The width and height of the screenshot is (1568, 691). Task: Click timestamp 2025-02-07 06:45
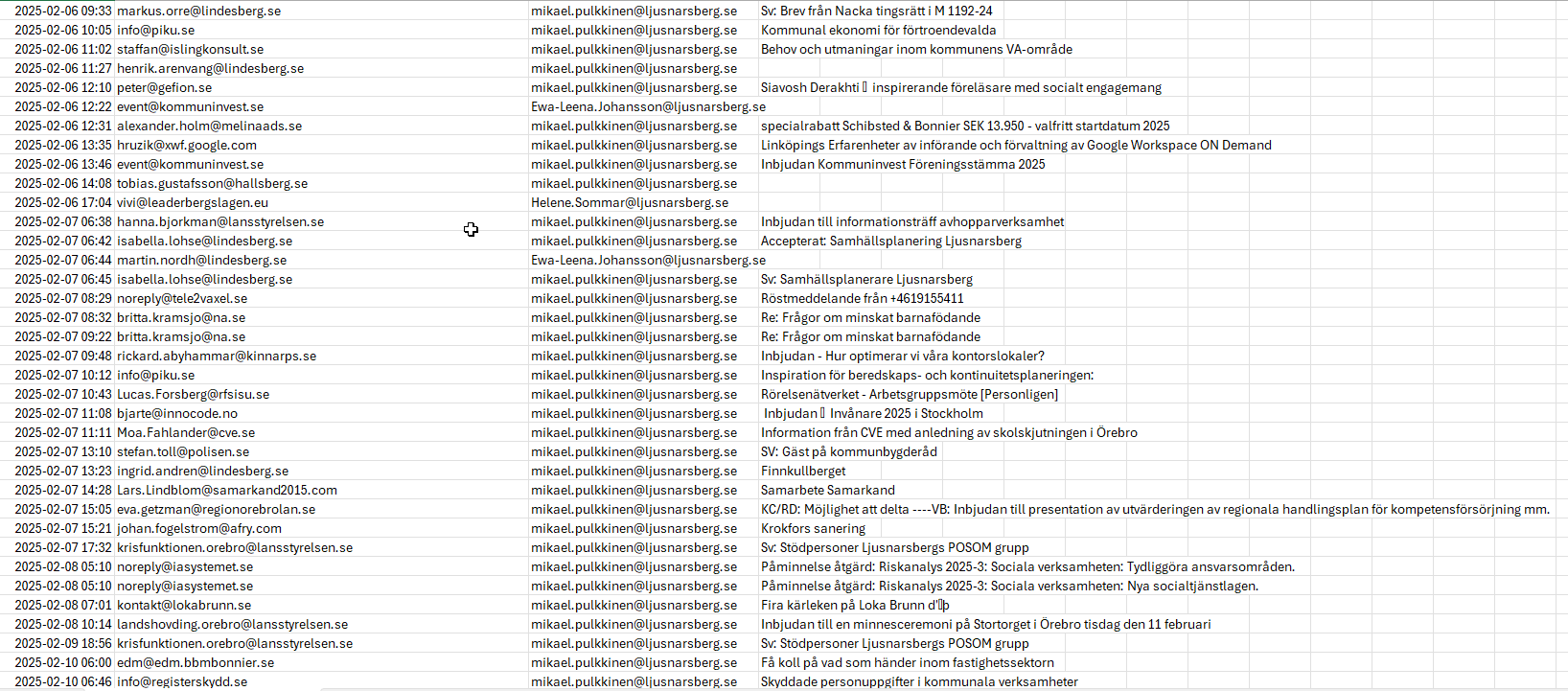[63, 279]
